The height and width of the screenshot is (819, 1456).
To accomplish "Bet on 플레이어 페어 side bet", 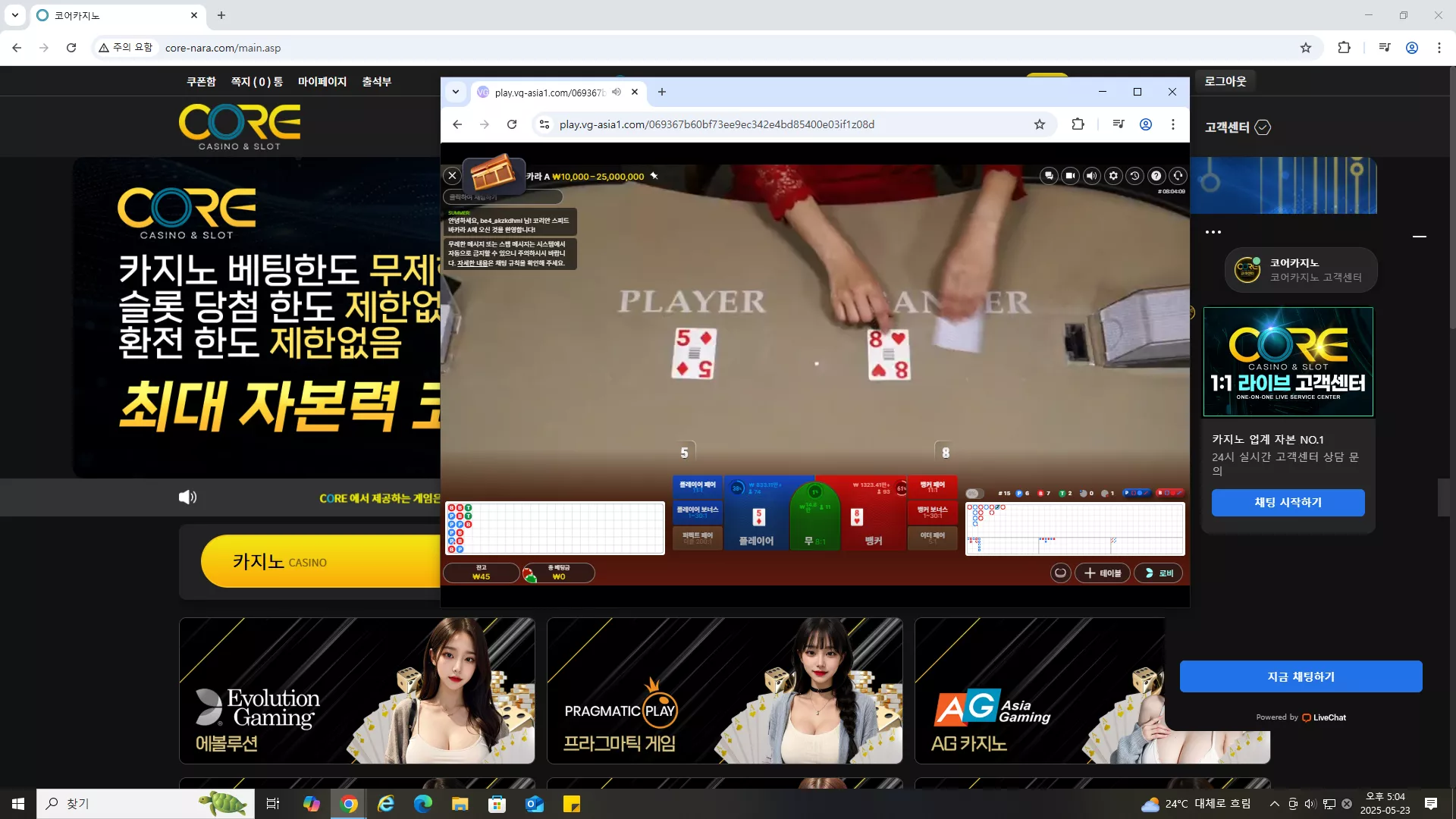I will pyautogui.click(x=697, y=486).
